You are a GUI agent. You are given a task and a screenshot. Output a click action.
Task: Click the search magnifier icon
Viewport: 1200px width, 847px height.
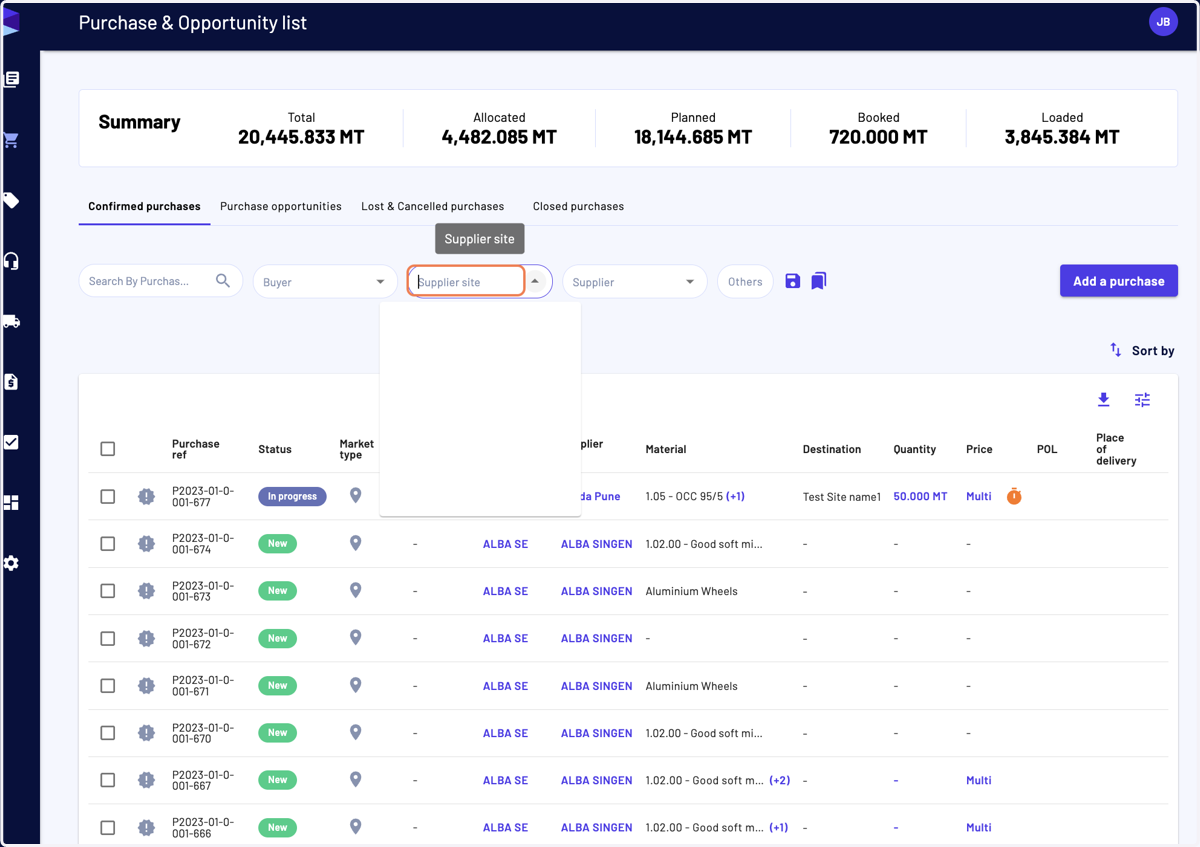[x=223, y=281]
